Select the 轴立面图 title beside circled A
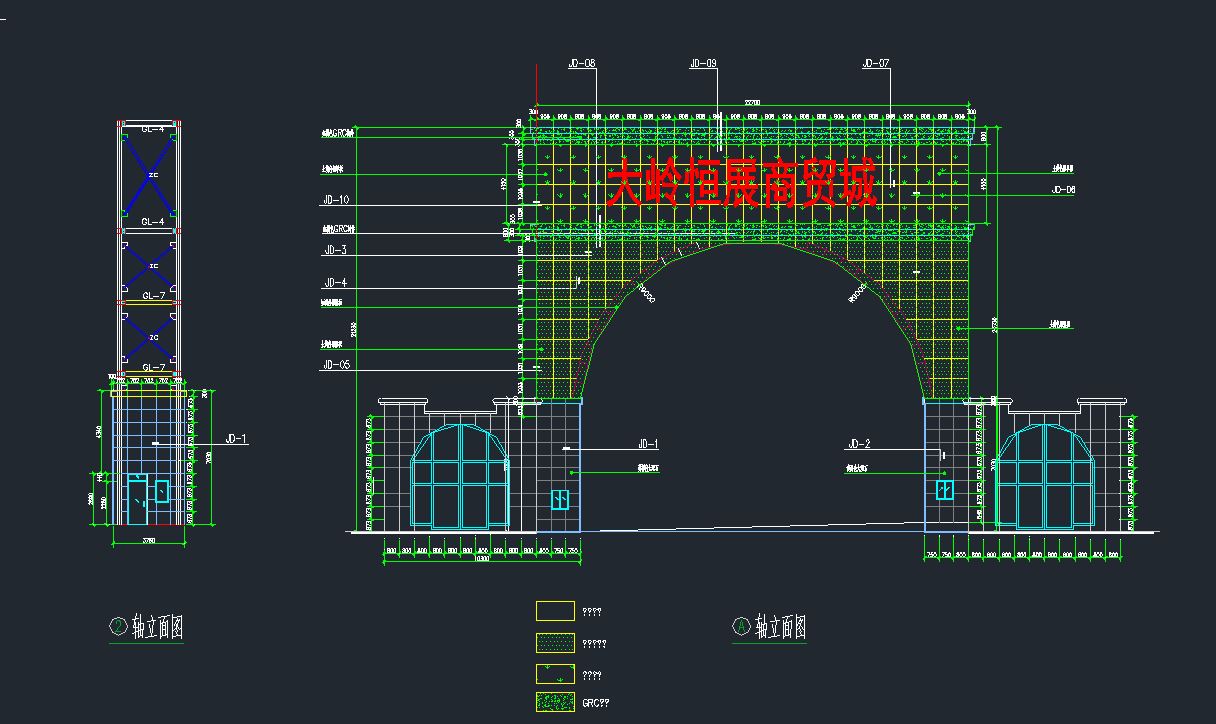Image resolution: width=1216 pixels, height=724 pixels. [780, 628]
